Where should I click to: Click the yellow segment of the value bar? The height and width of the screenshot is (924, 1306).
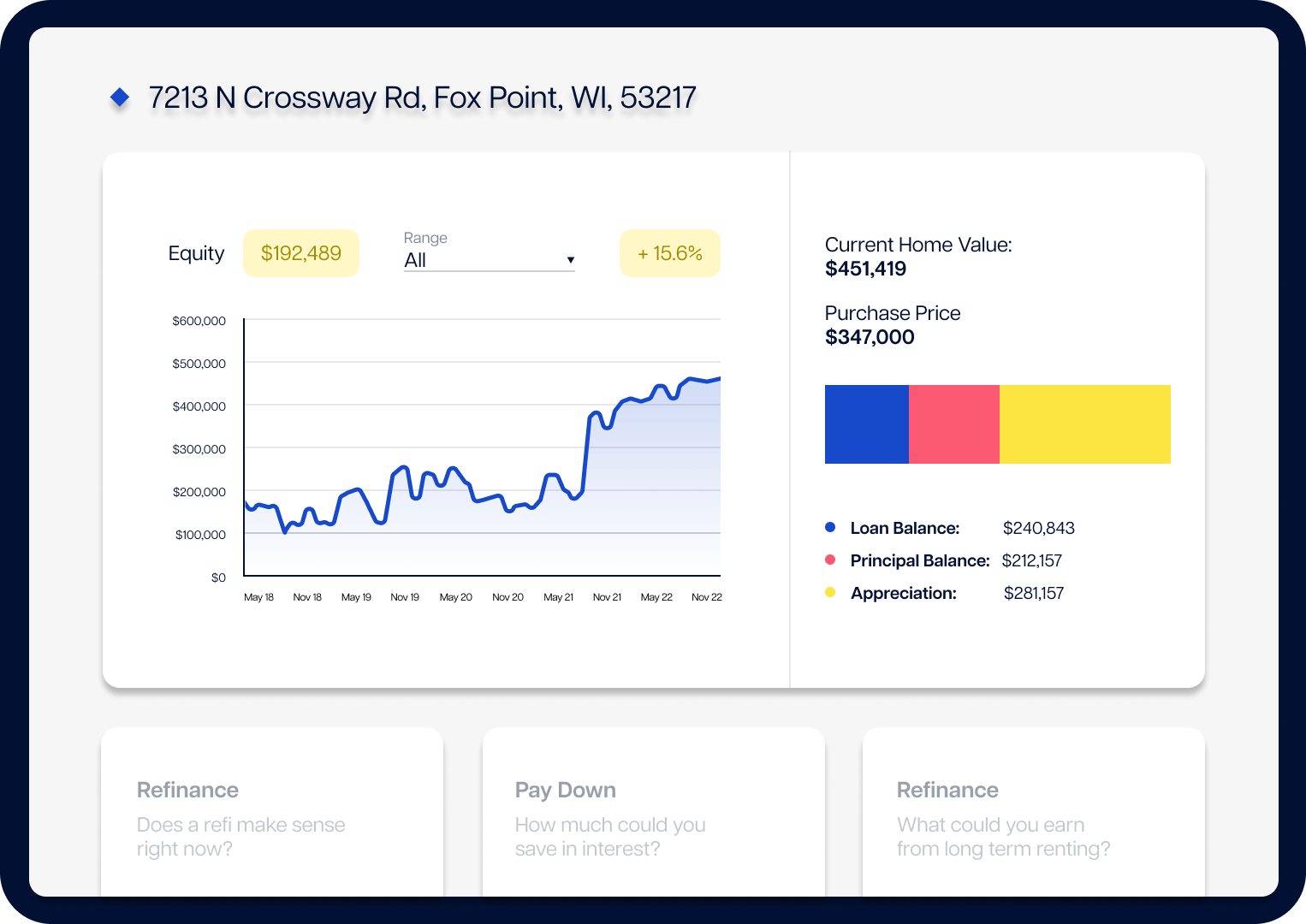[1084, 424]
